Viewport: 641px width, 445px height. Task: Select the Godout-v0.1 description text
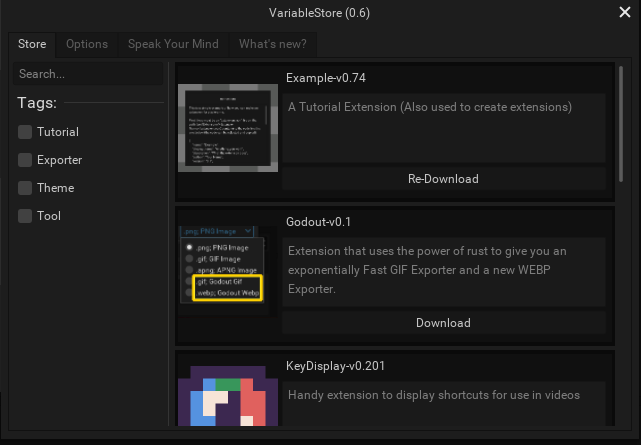pyautogui.click(x=427, y=270)
